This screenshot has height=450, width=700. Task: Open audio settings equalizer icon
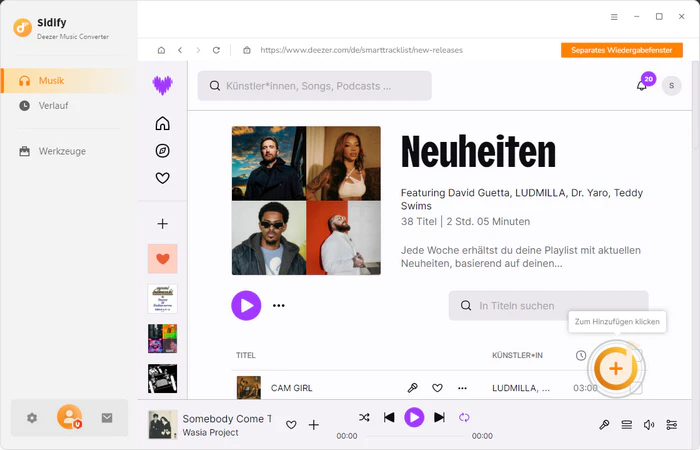click(x=671, y=425)
